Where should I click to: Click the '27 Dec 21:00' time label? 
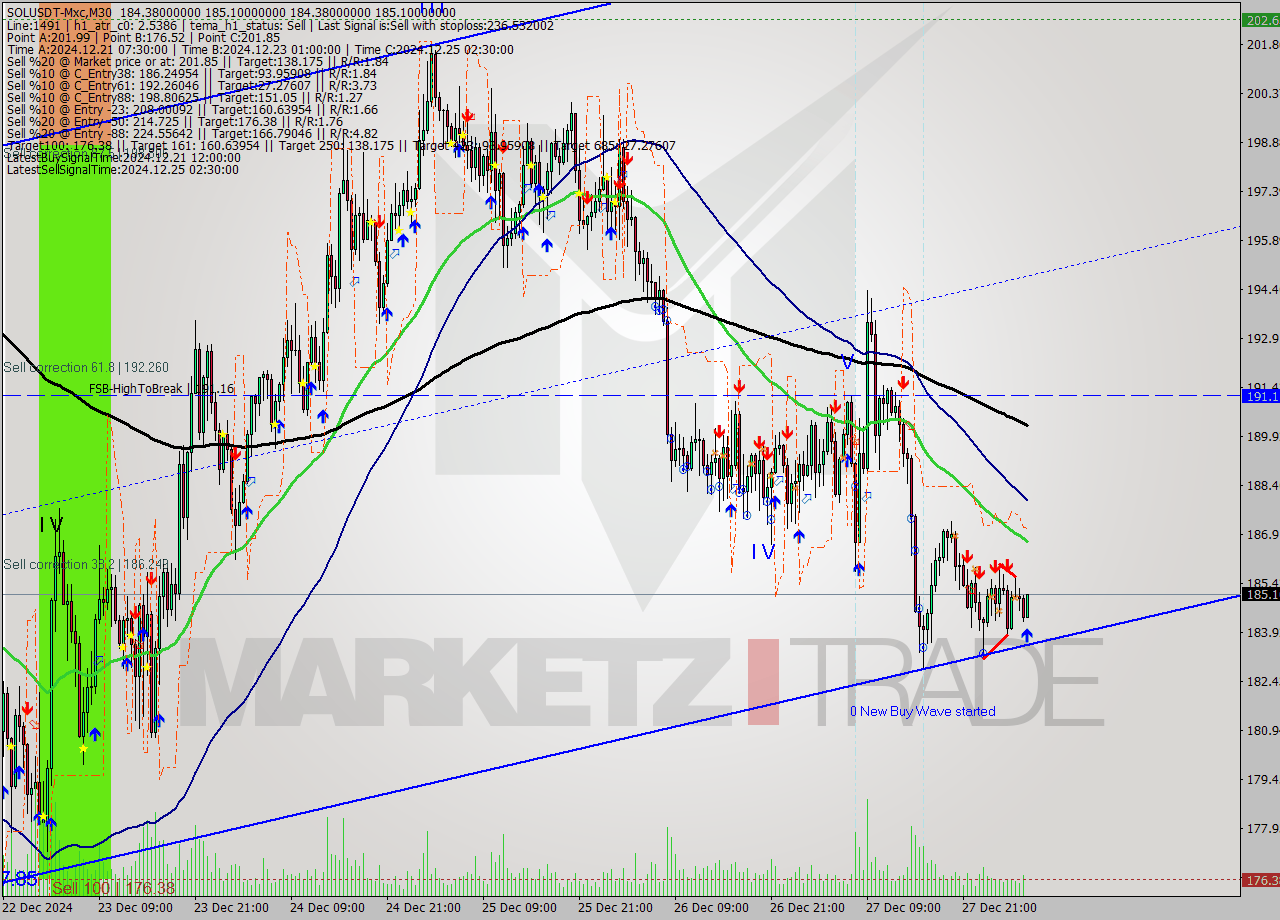[x=998, y=907]
